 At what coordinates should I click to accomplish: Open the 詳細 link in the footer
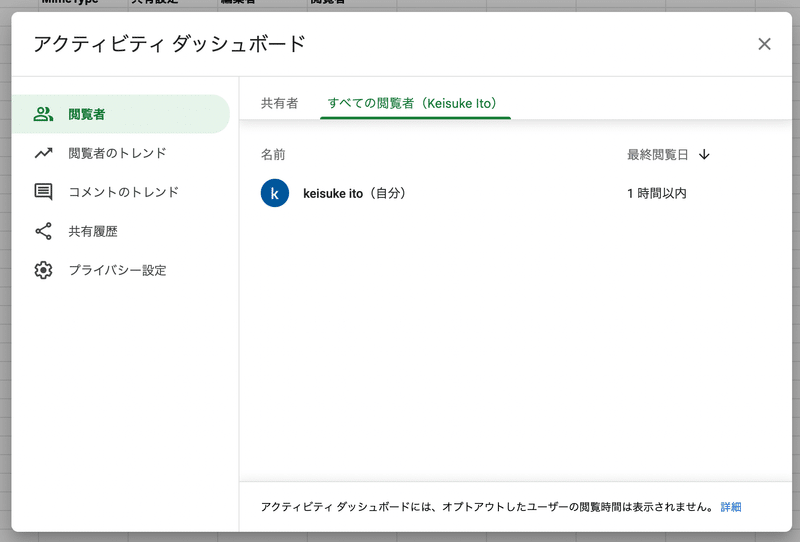click(731, 507)
